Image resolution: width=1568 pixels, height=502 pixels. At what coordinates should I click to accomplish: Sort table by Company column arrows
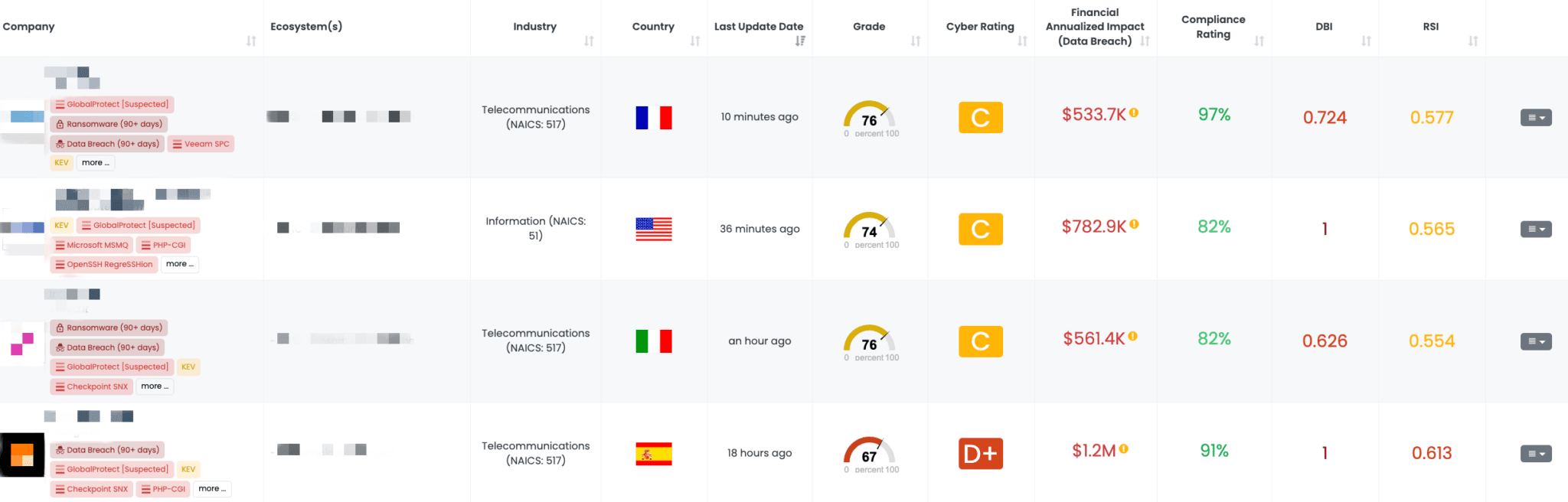pyautogui.click(x=251, y=41)
